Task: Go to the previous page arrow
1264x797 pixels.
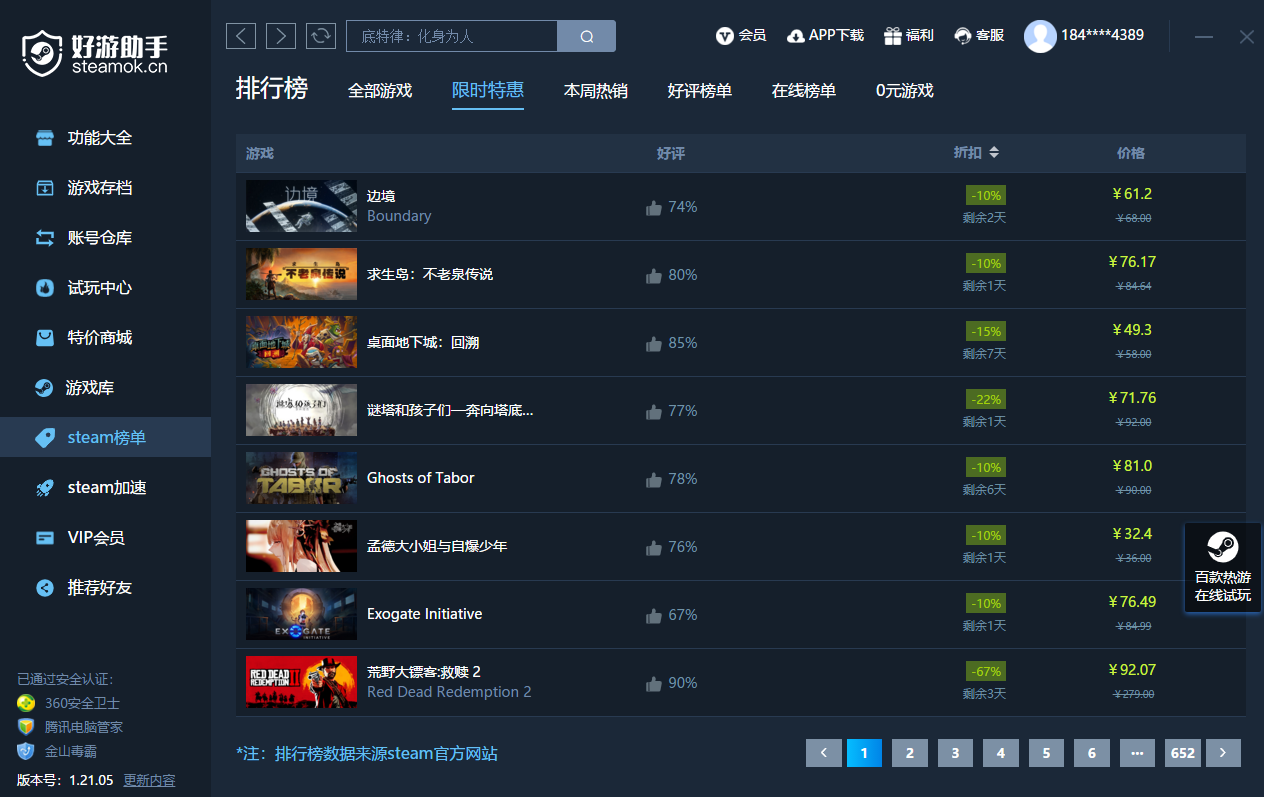Action: point(824,753)
